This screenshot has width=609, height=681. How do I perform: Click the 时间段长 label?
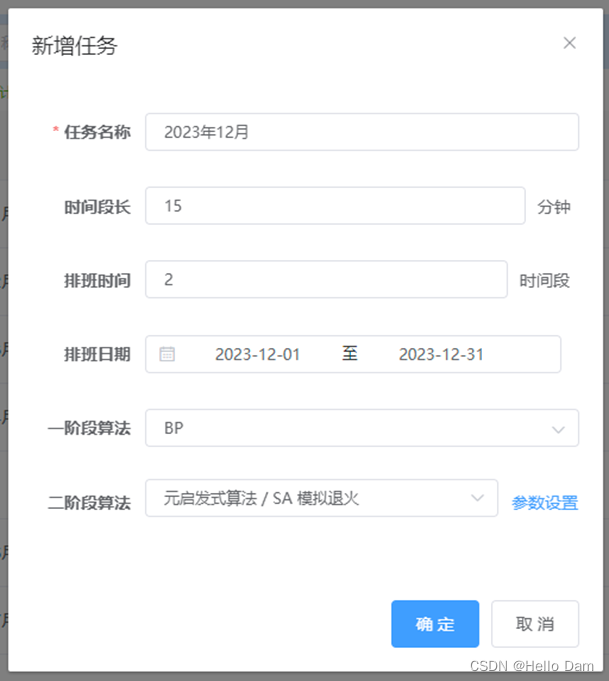pyautogui.click(x=97, y=207)
